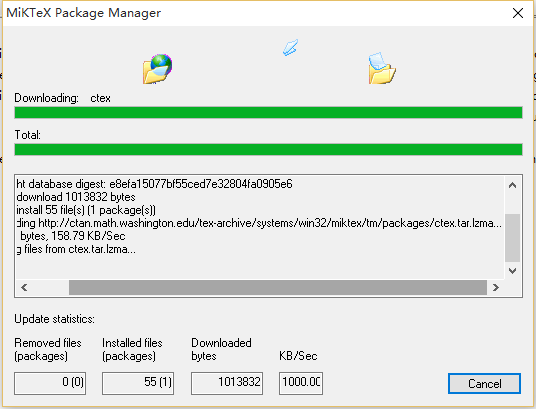Click the log scroll down arrow
Image resolution: width=536 pixels, height=409 pixels.
pos(512,271)
